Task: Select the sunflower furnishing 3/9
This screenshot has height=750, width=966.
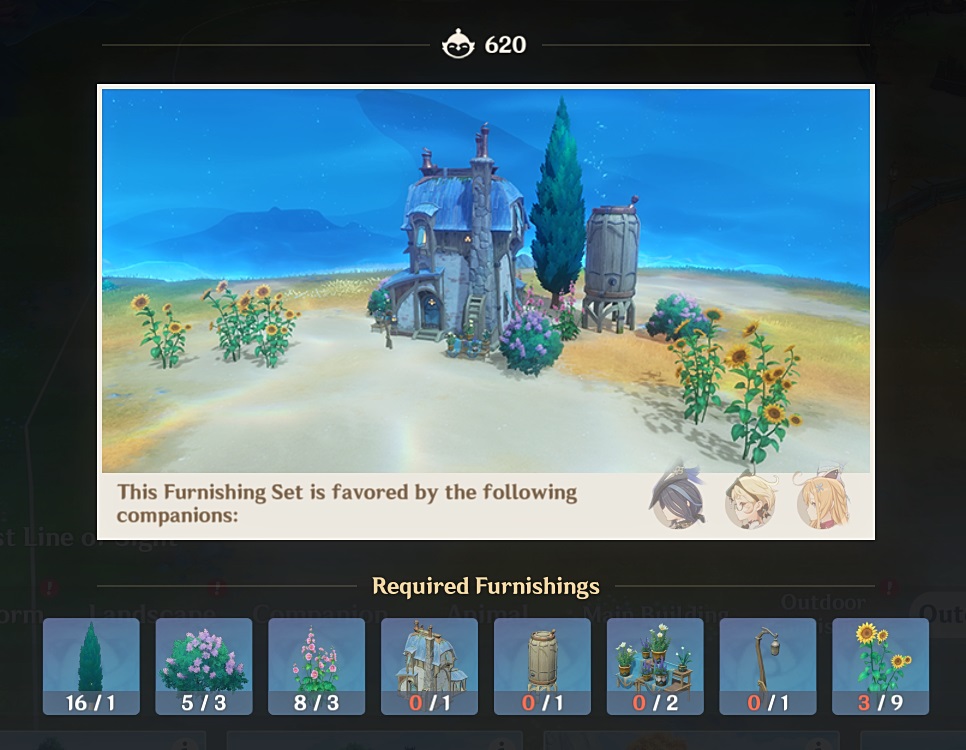Action: point(880,666)
